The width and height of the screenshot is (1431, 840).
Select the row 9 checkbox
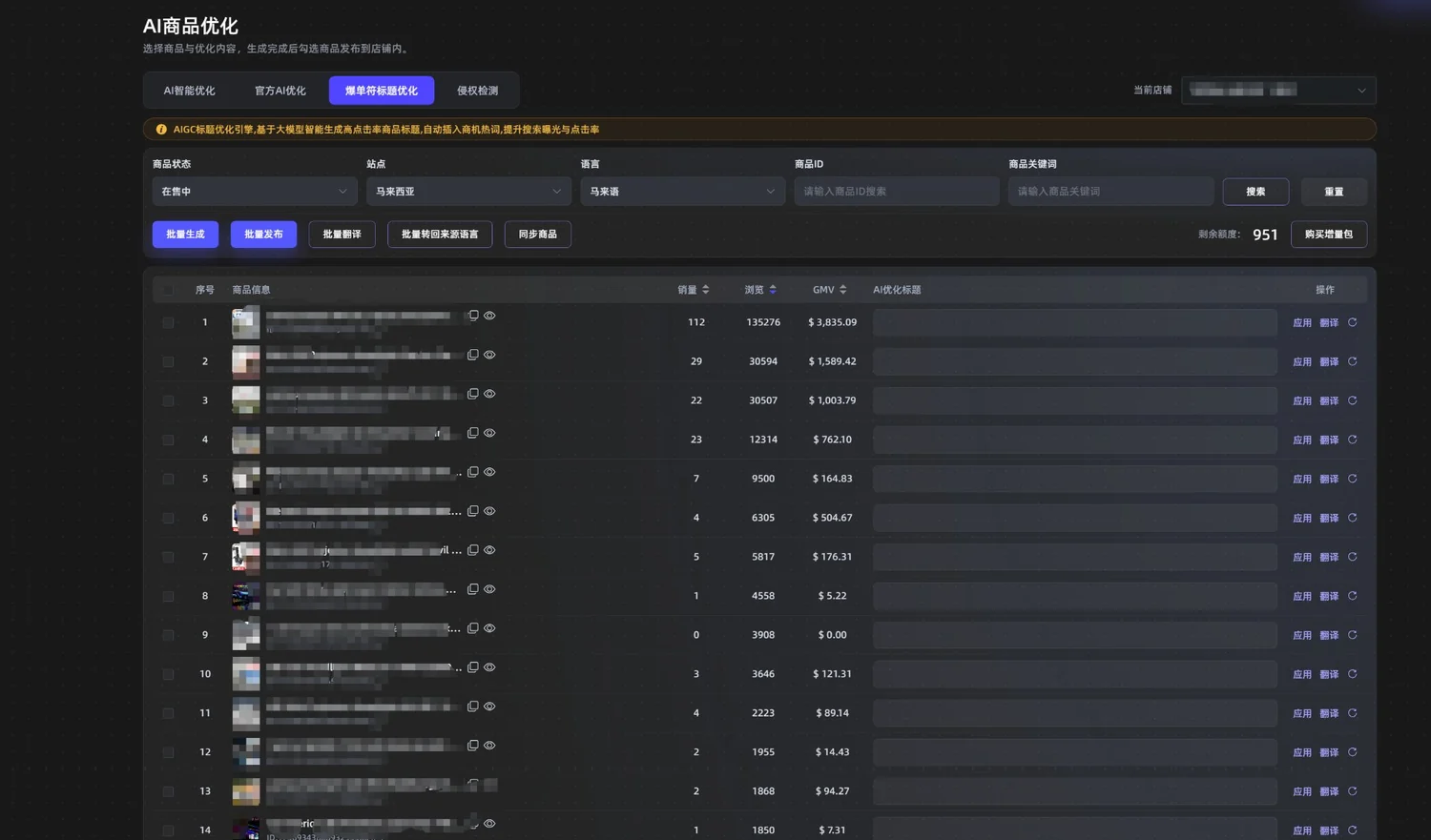(x=168, y=636)
